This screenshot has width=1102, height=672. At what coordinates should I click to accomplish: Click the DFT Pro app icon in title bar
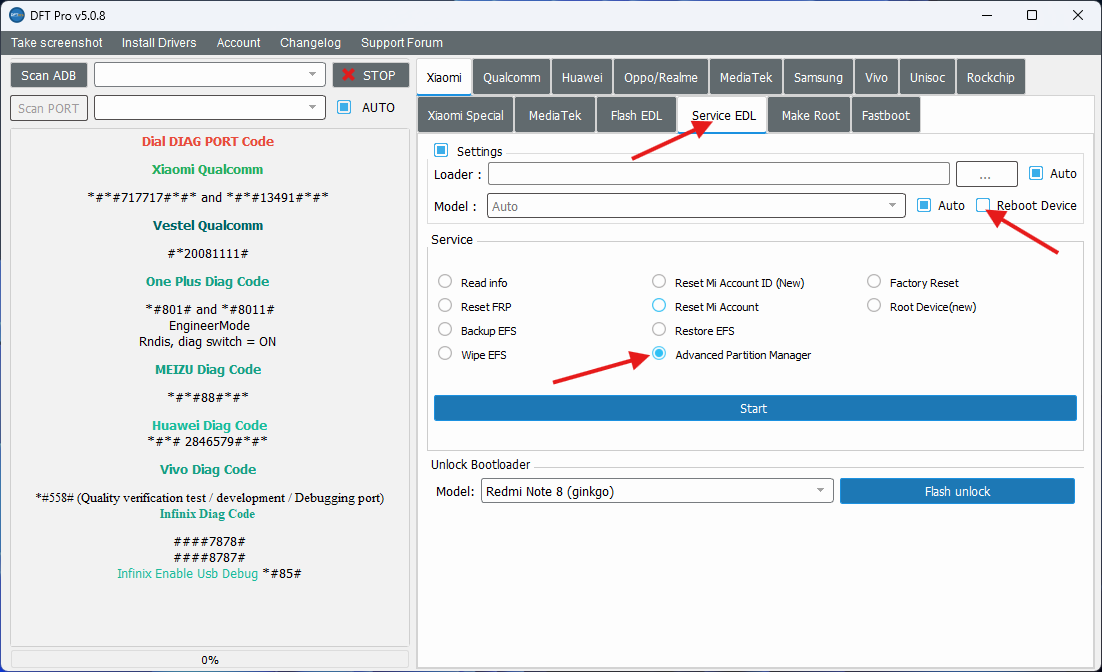[x=17, y=15]
